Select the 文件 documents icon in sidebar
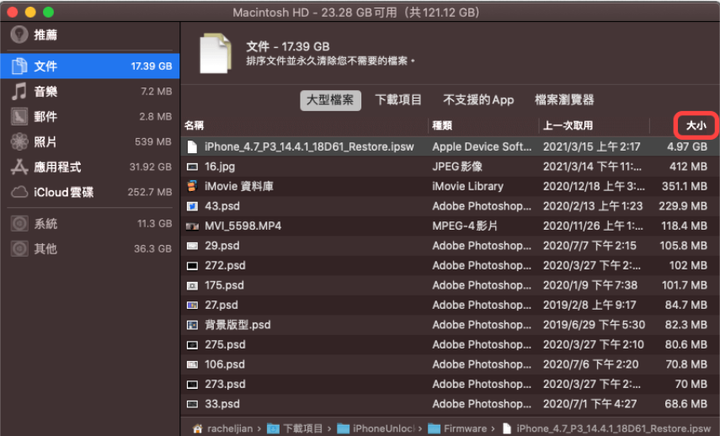The image size is (720, 436). tap(19, 66)
